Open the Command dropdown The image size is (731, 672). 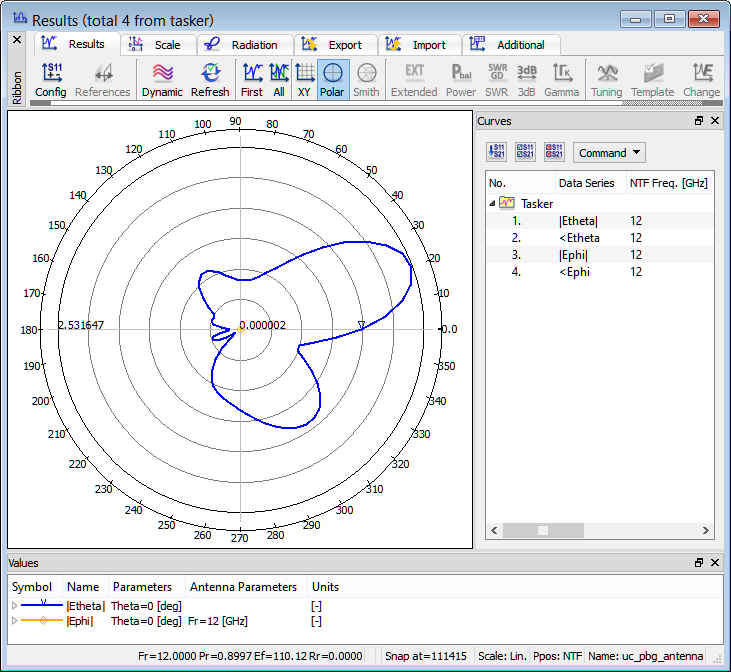coord(609,153)
